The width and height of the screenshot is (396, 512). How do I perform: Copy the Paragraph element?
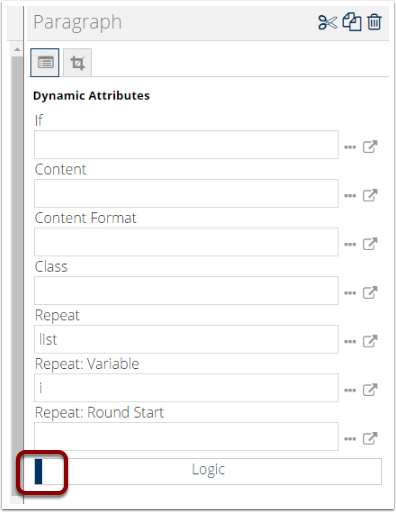click(352, 22)
